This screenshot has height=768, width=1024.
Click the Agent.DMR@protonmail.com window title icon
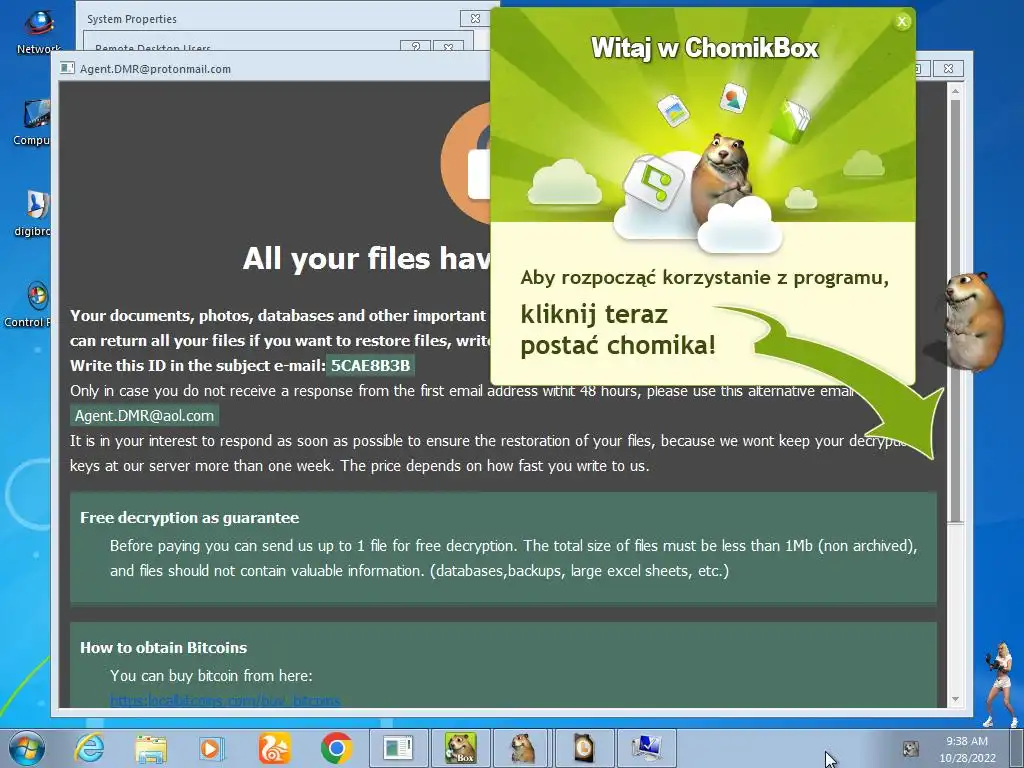(x=67, y=68)
